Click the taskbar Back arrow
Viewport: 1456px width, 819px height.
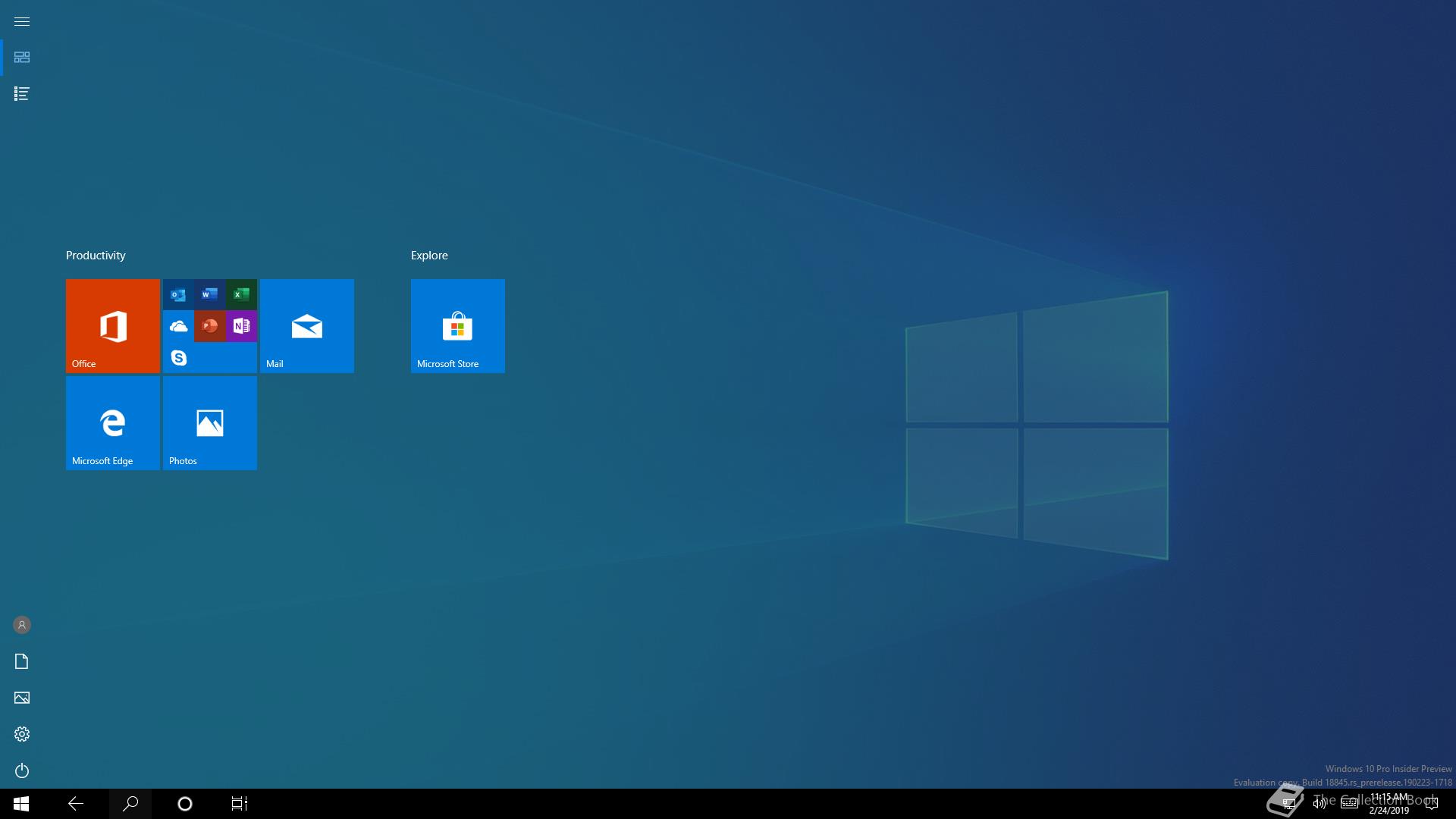click(76, 804)
